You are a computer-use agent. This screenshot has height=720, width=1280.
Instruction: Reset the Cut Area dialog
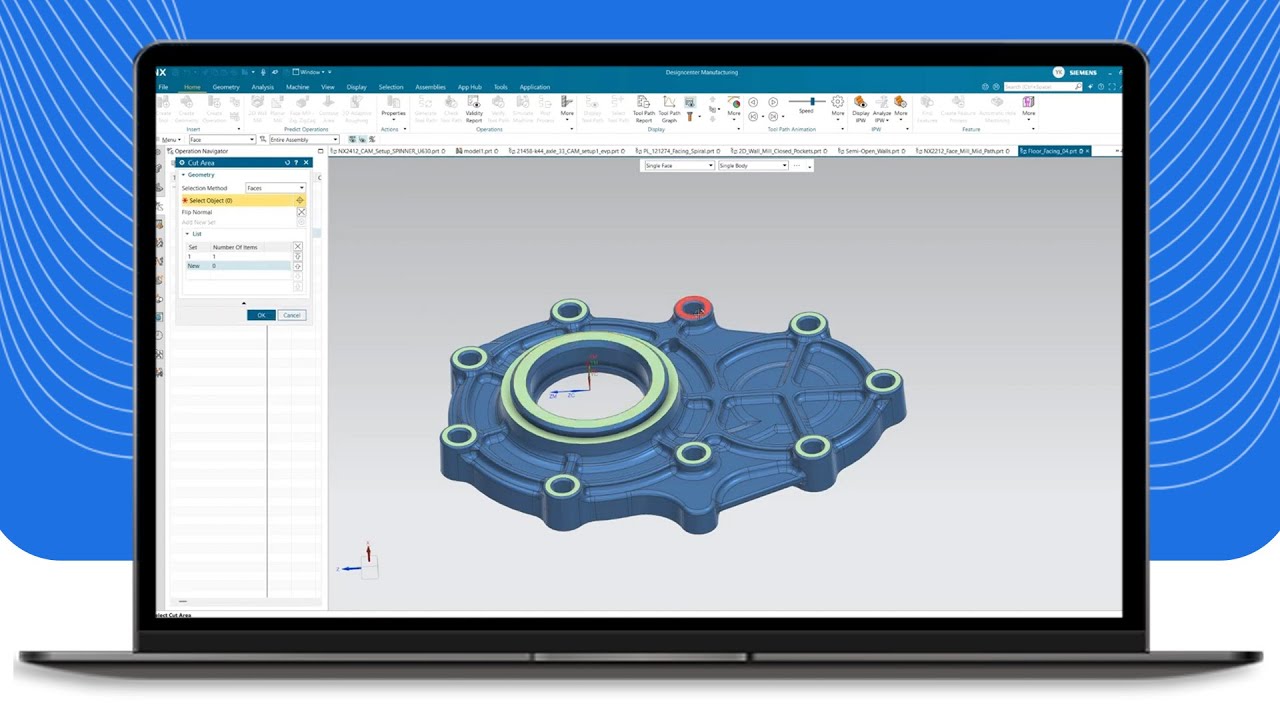tap(287, 162)
